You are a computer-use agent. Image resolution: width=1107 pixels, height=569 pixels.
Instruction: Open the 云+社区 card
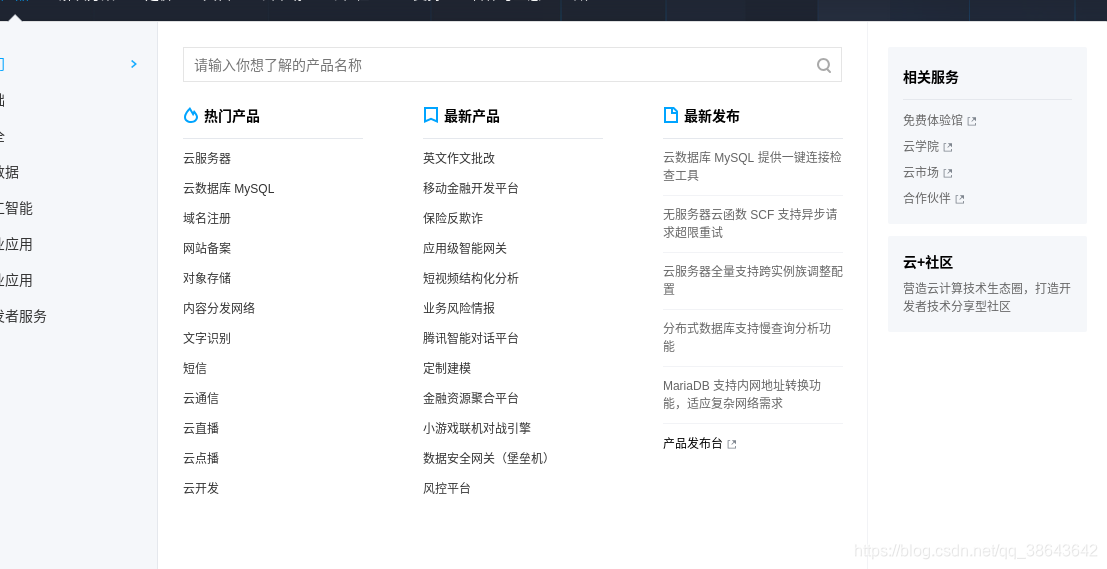tap(987, 284)
